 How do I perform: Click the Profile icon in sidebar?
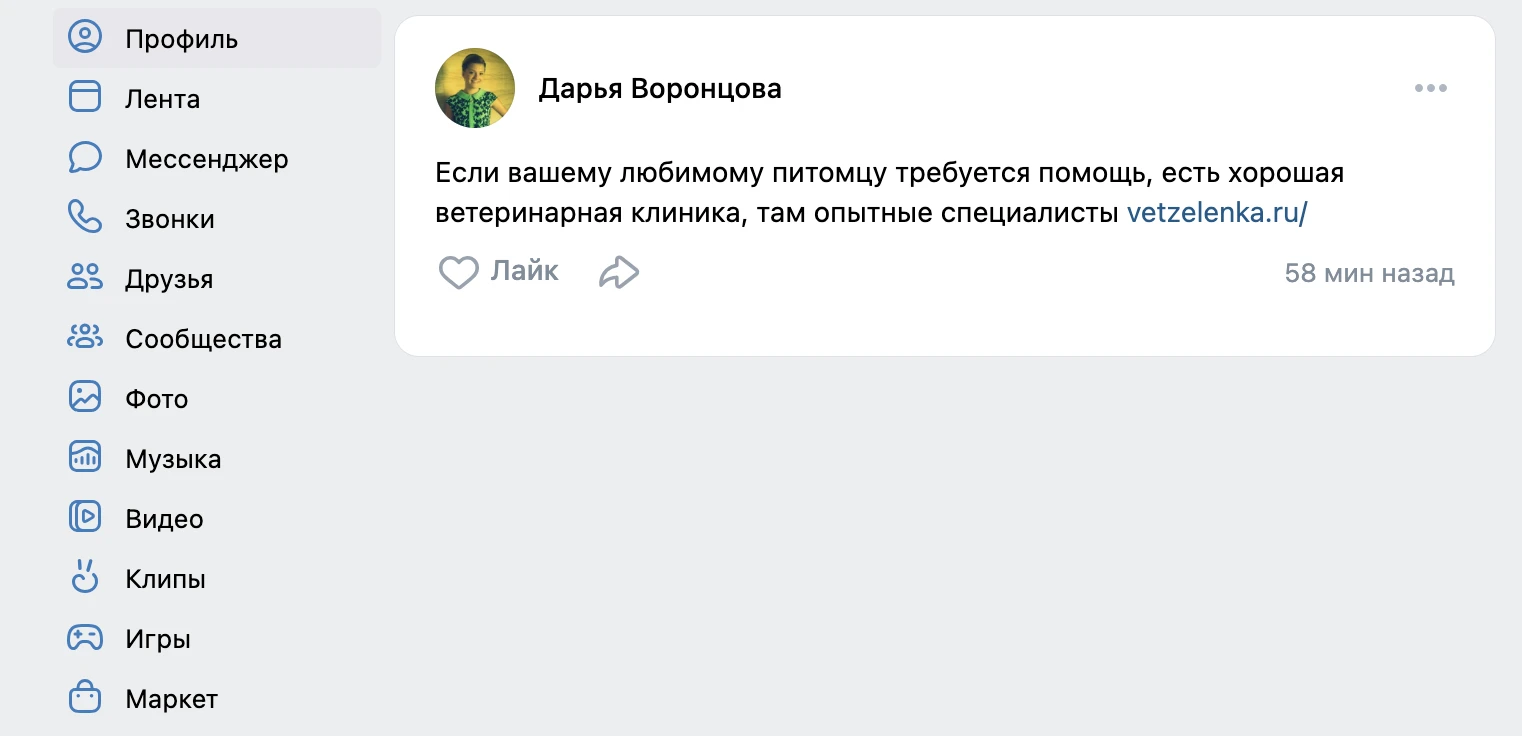coord(85,38)
